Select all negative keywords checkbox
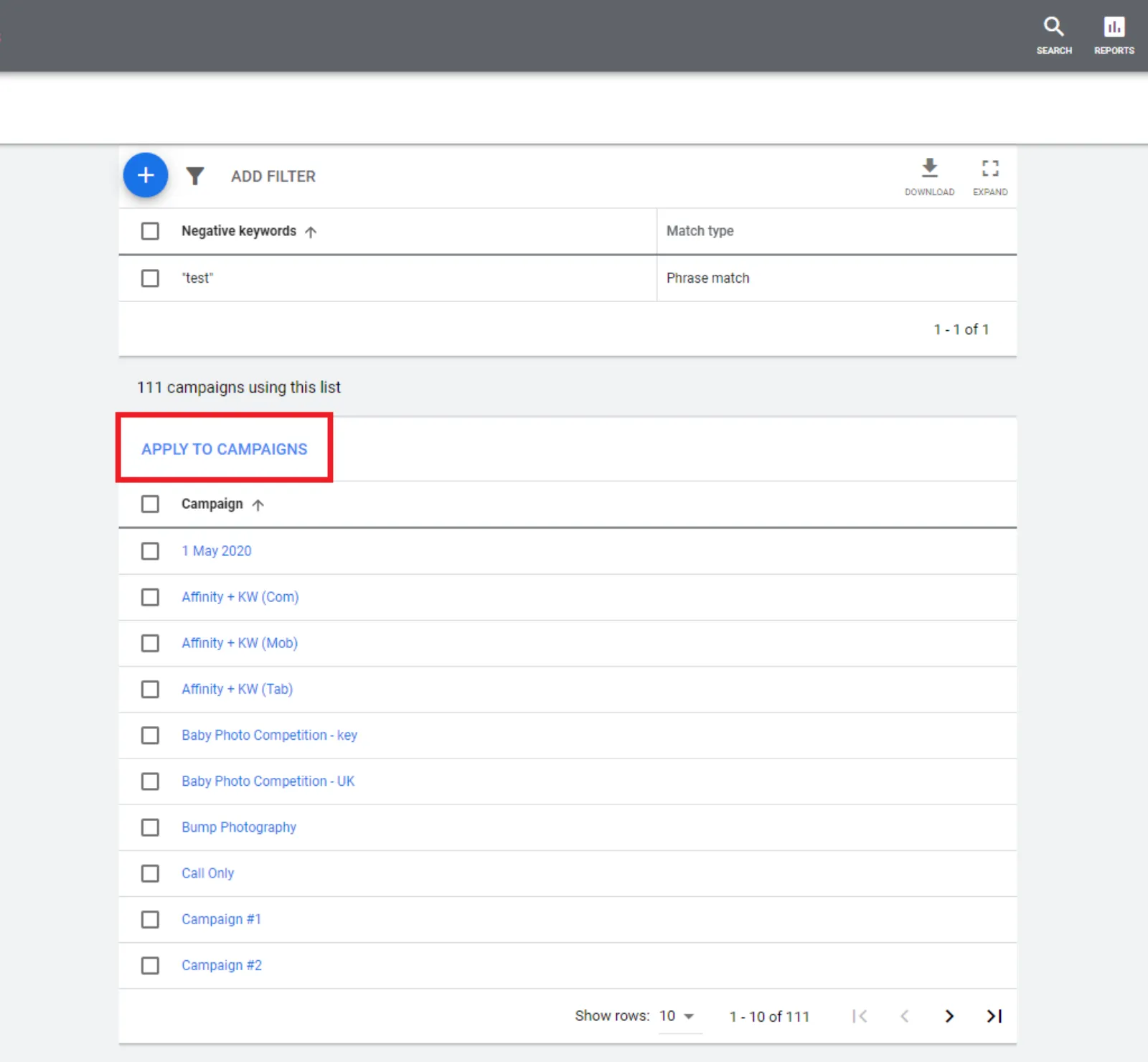Screen dimensions: 1148x1062 pos(150,231)
